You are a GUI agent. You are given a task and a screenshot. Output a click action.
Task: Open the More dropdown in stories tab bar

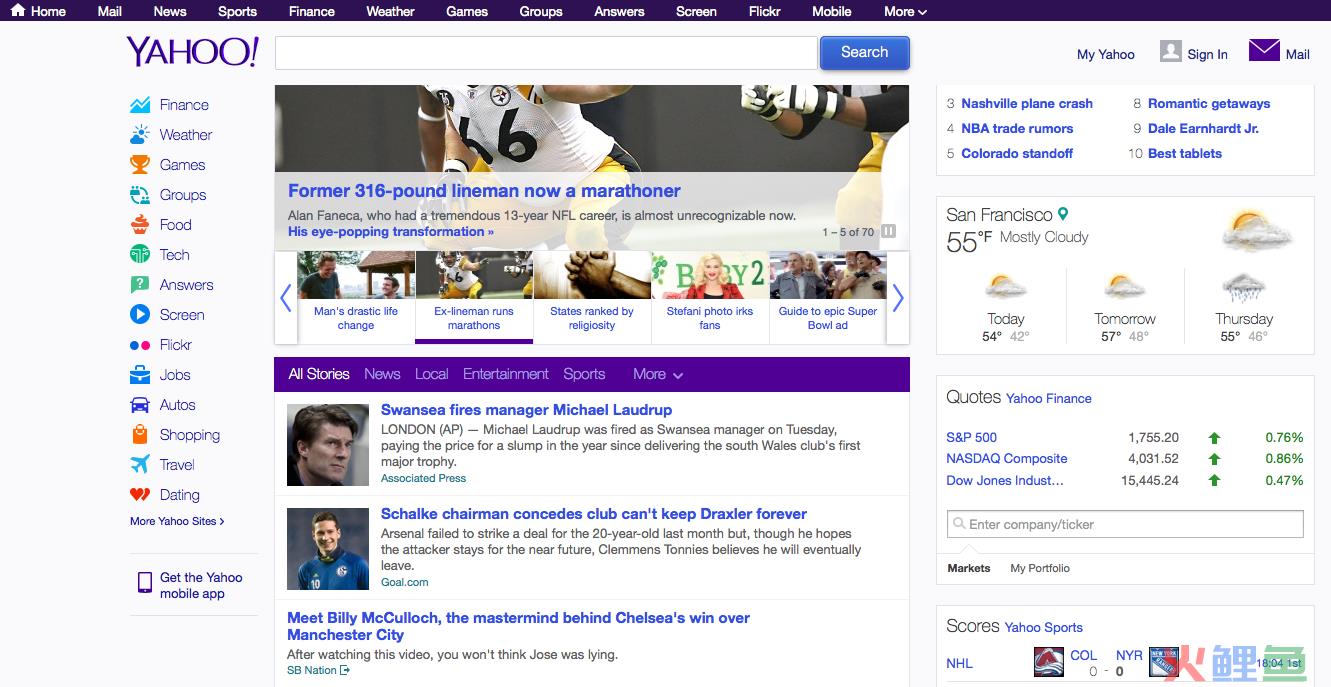point(658,374)
